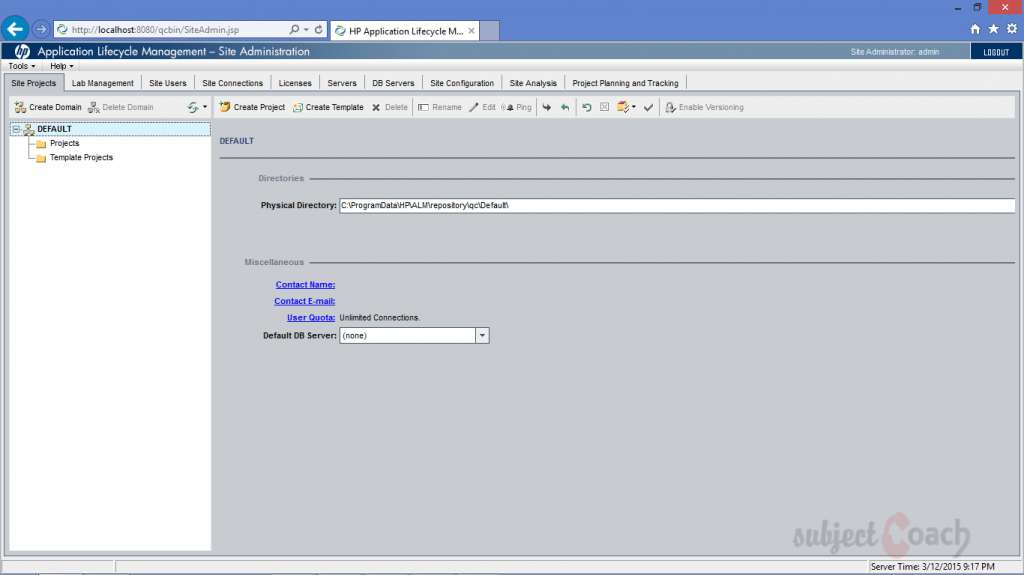Viewport: 1024px width, 575px height.
Task: Click the Rename toolbar button
Action: [440, 107]
